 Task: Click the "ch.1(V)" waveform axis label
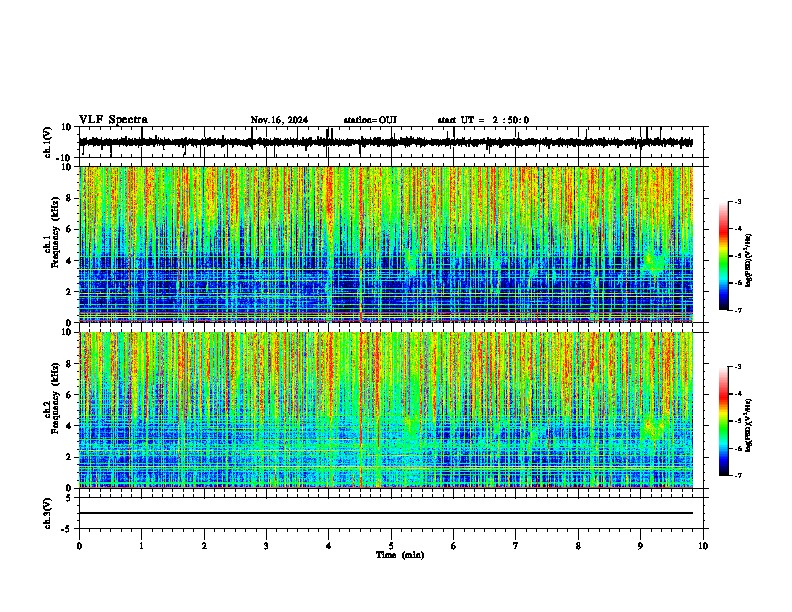click(x=48, y=142)
